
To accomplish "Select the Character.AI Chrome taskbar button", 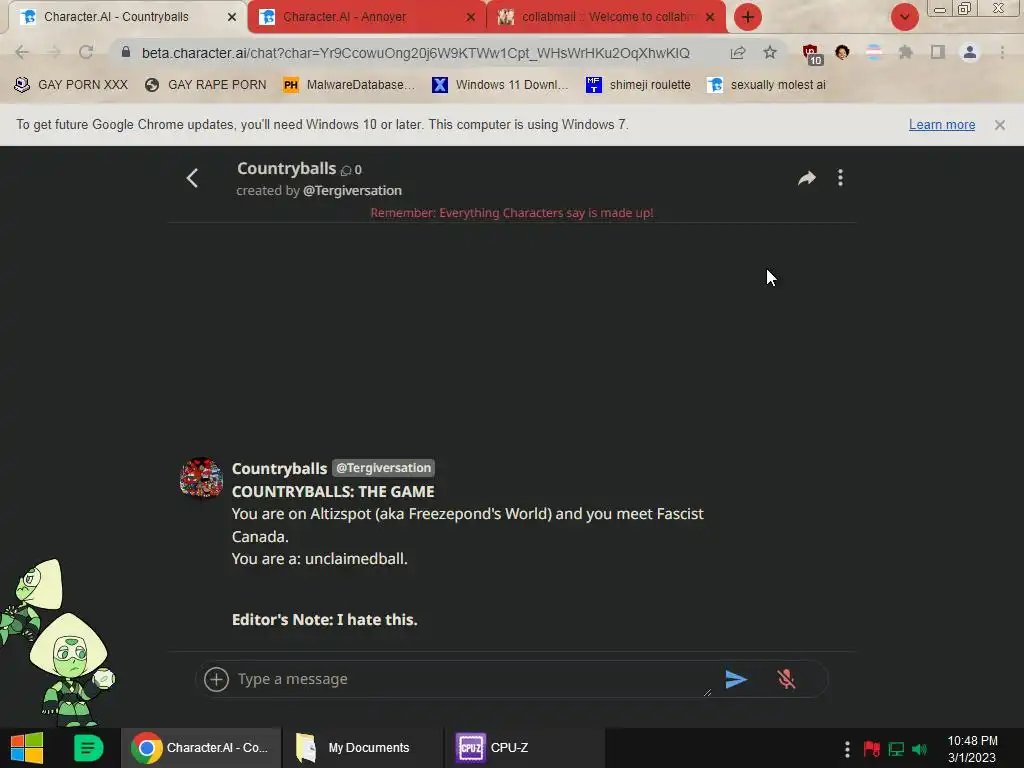I will [x=200, y=748].
